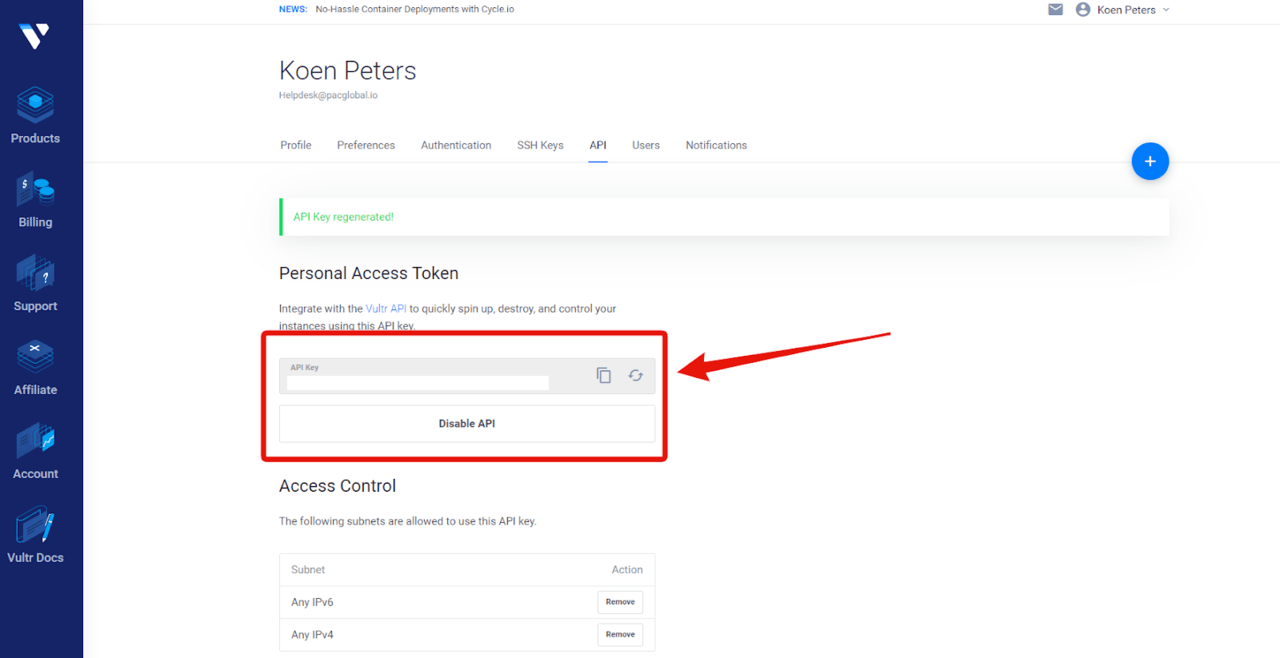1280x658 pixels.
Task: Open the Affiliate sidebar icon
Action: point(35,357)
